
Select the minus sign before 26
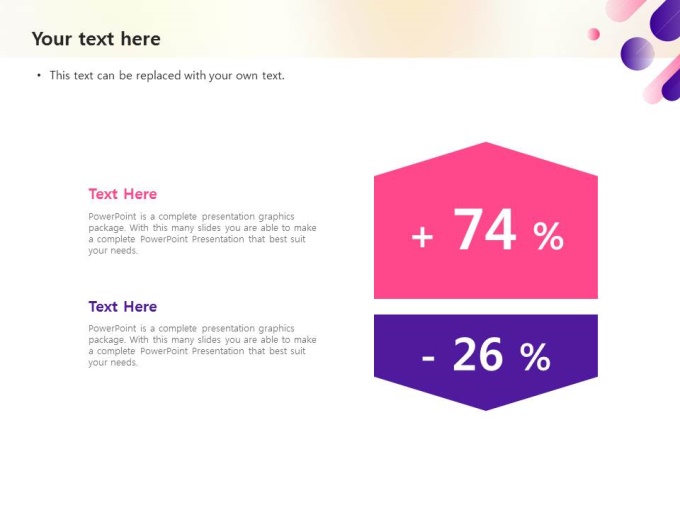coord(428,357)
